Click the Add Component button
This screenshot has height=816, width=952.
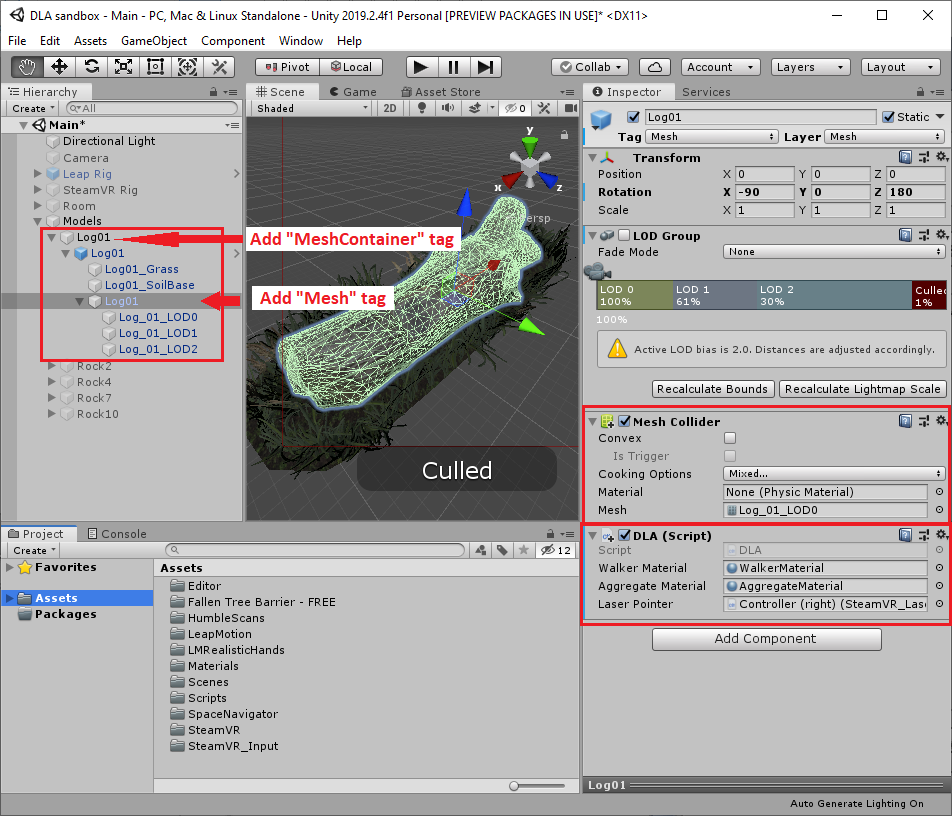(766, 639)
